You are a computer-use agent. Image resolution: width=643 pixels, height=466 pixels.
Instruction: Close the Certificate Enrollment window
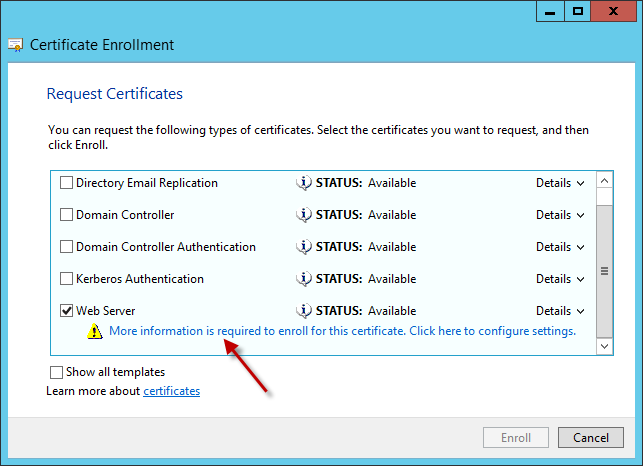click(x=614, y=11)
